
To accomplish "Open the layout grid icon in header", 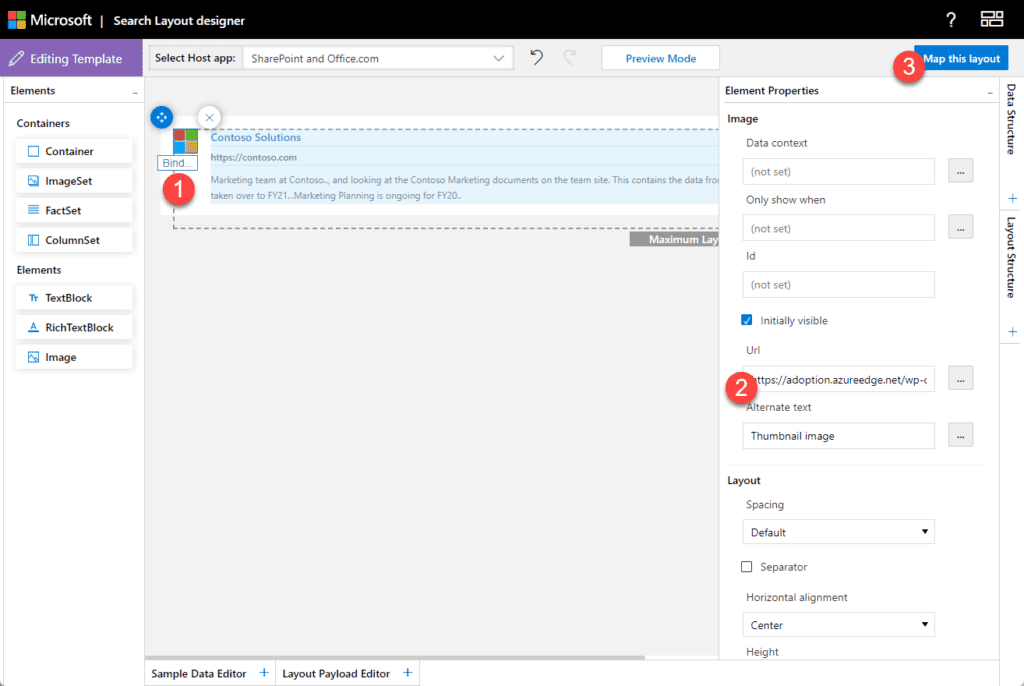I will (x=991, y=19).
